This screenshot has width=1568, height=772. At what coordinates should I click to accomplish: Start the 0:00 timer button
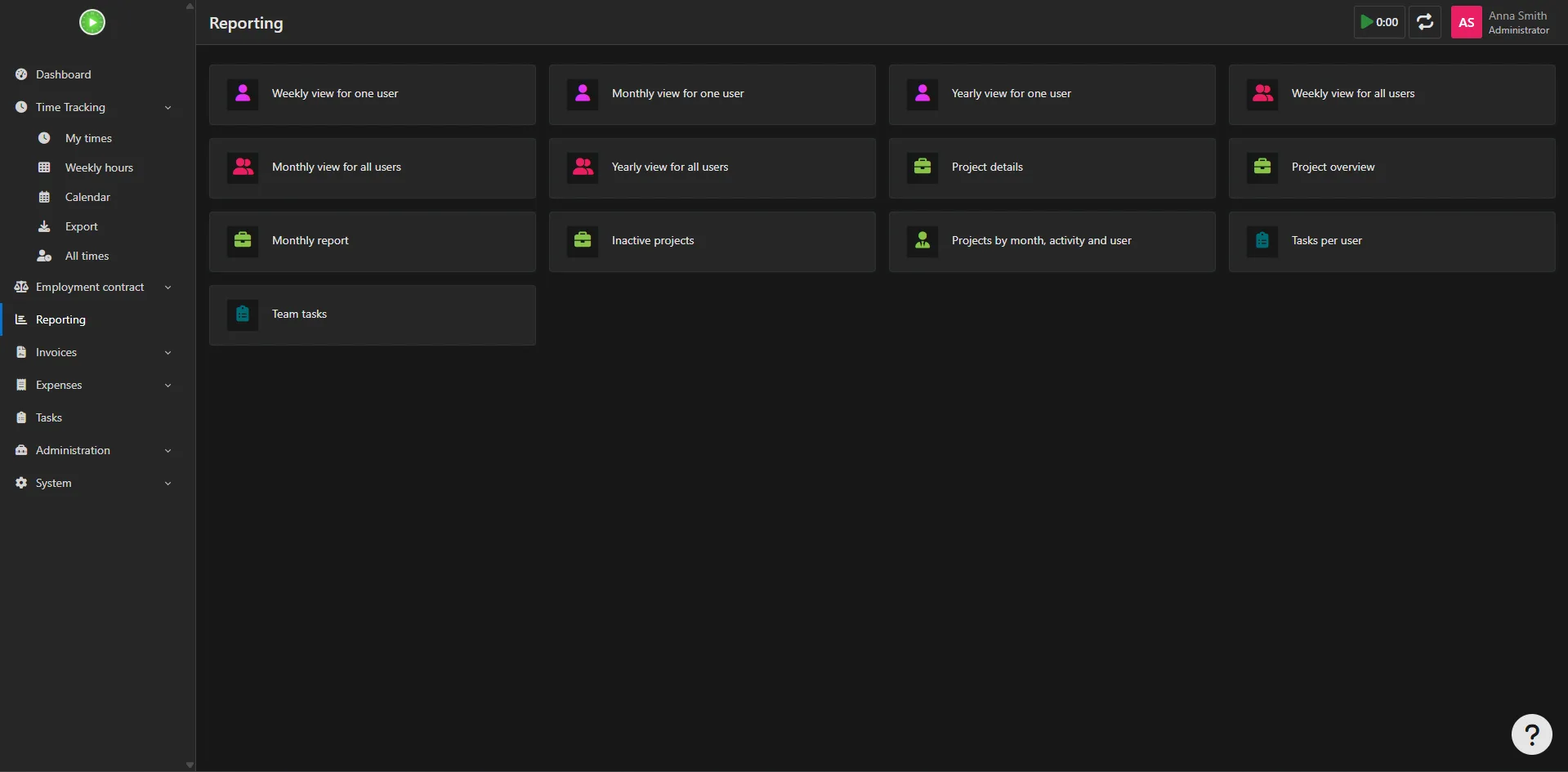tap(1379, 22)
